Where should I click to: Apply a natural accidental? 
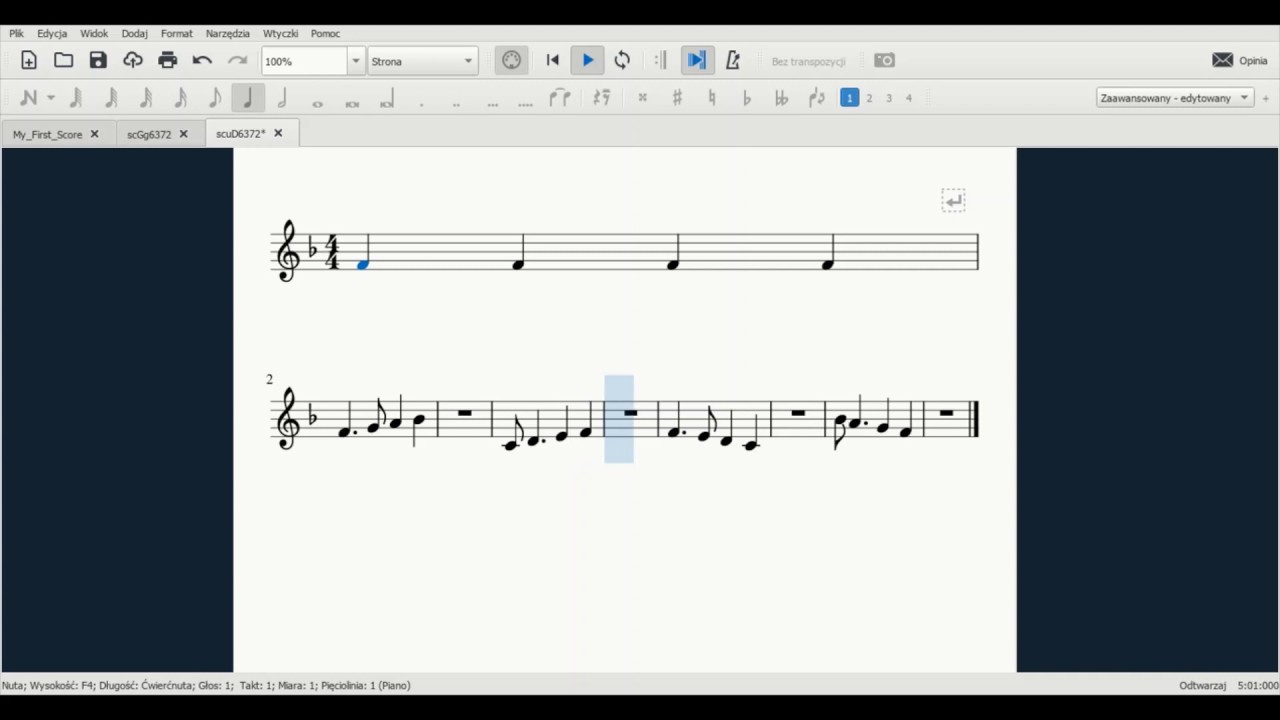click(x=712, y=98)
